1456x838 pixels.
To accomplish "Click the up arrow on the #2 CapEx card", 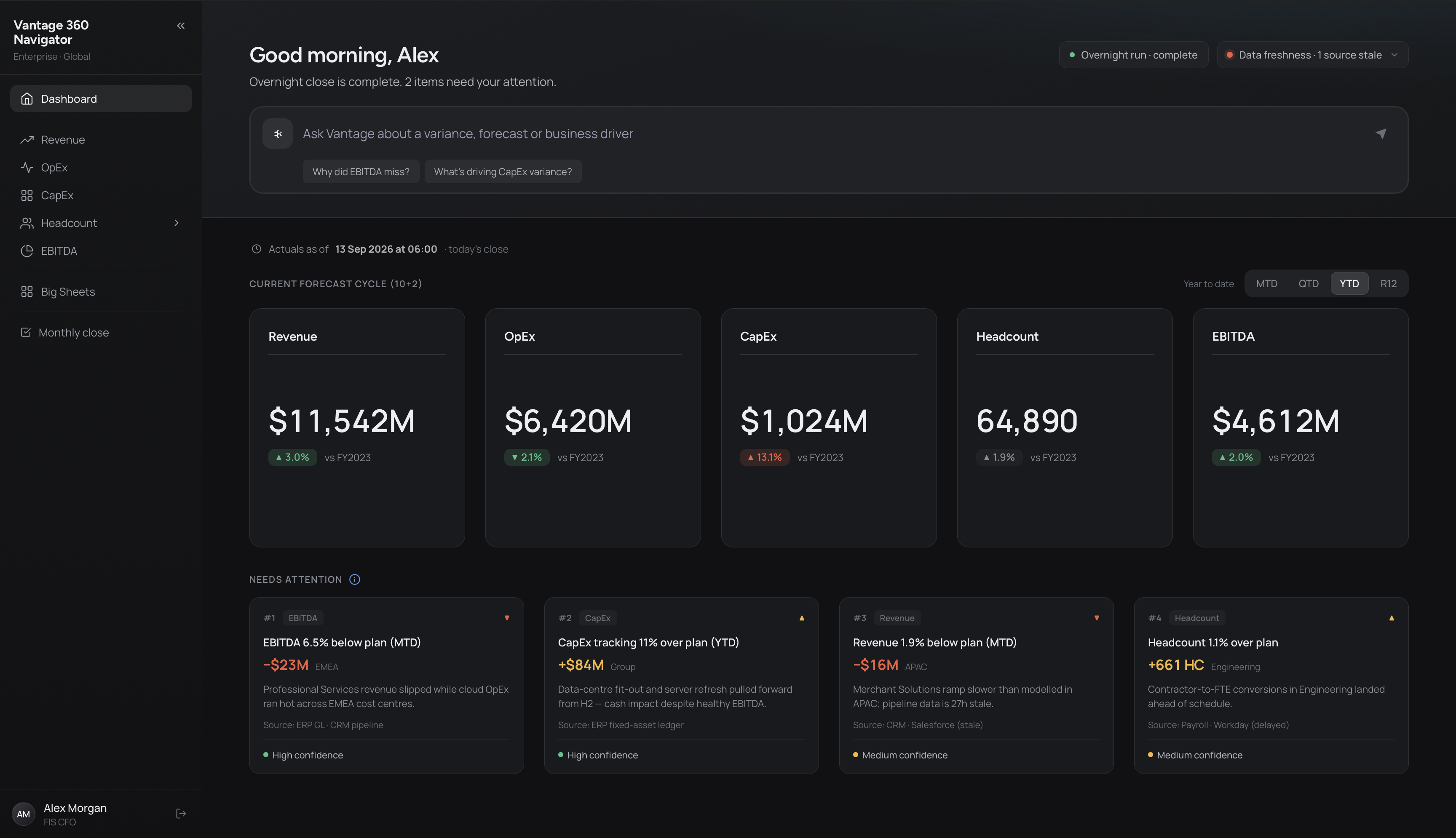I will [x=801, y=618].
